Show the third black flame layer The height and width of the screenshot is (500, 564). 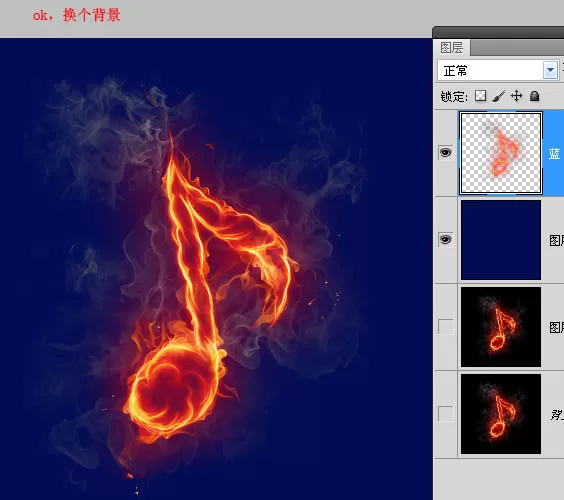click(x=445, y=326)
